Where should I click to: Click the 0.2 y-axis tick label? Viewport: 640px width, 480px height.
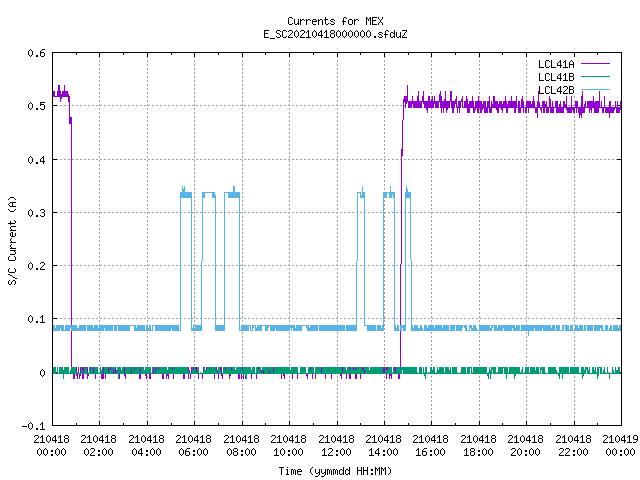(36, 266)
